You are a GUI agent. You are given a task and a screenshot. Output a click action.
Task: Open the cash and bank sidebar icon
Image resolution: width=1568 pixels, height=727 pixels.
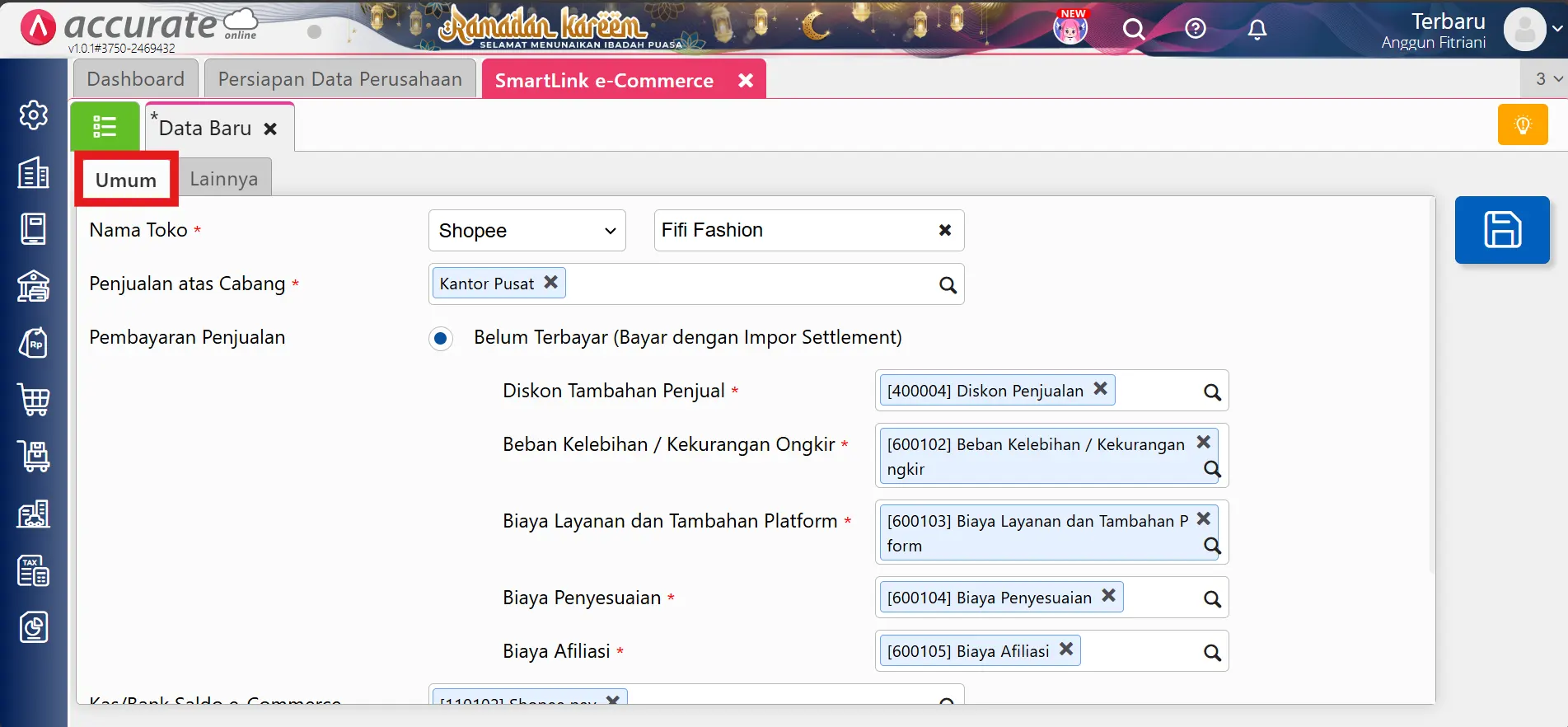(34, 286)
